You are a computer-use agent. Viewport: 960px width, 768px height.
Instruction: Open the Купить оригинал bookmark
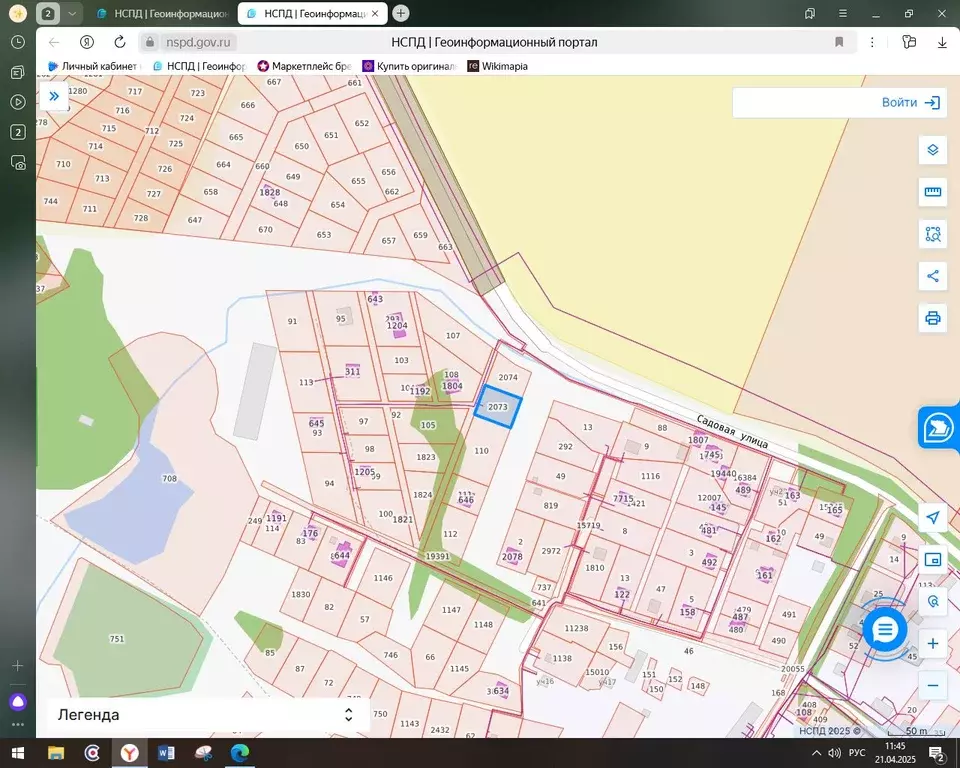410,66
